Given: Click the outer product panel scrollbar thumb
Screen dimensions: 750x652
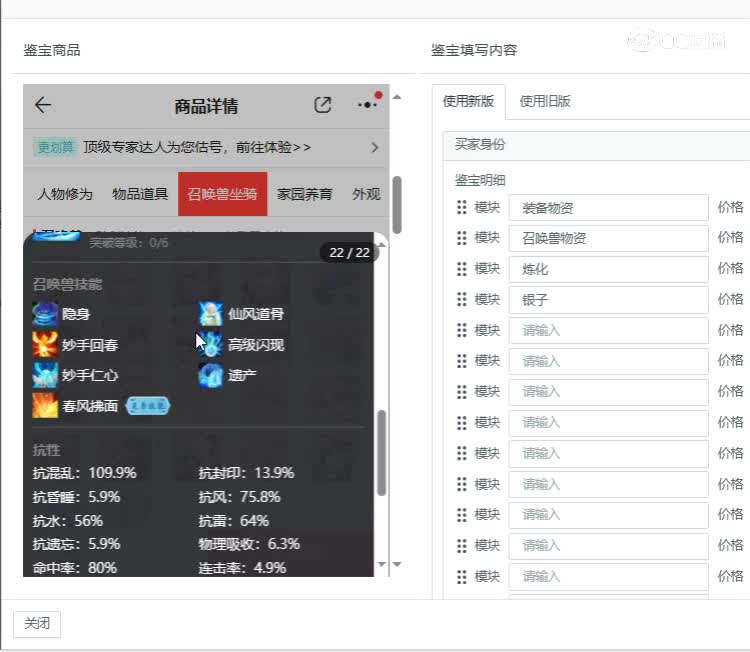Looking at the screenshot, I should coord(397,205).
